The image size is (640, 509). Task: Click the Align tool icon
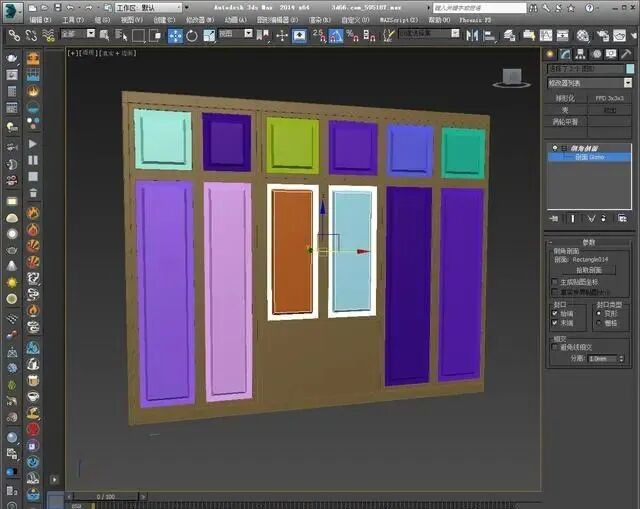[x=489, y=36]
